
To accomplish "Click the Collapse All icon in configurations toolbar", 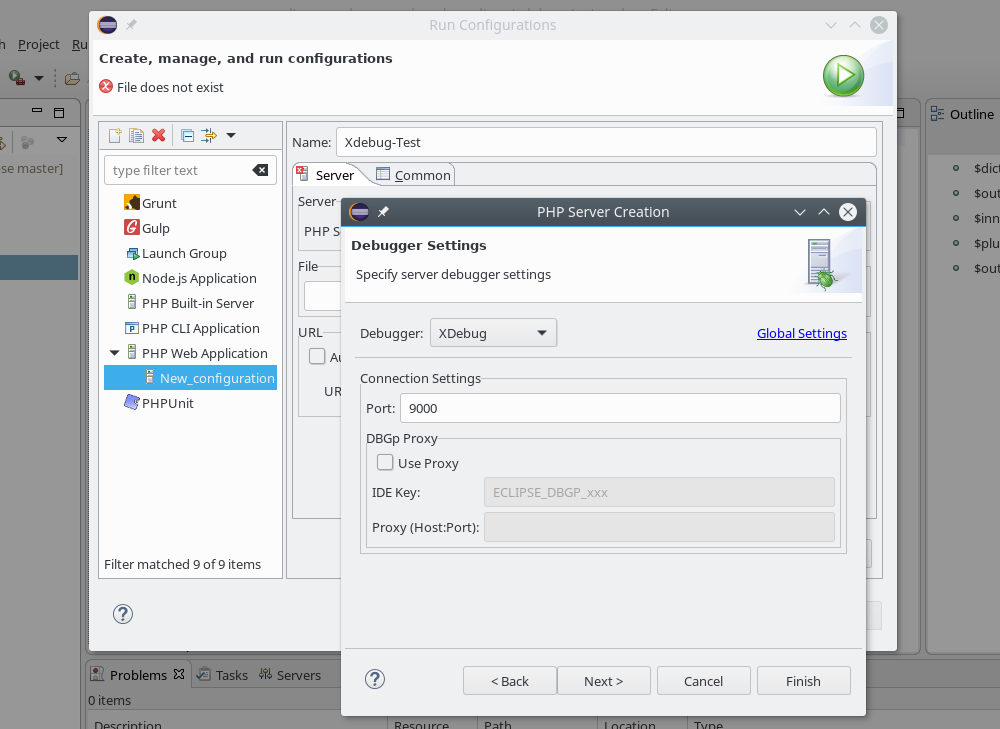I will click(188, 135).
